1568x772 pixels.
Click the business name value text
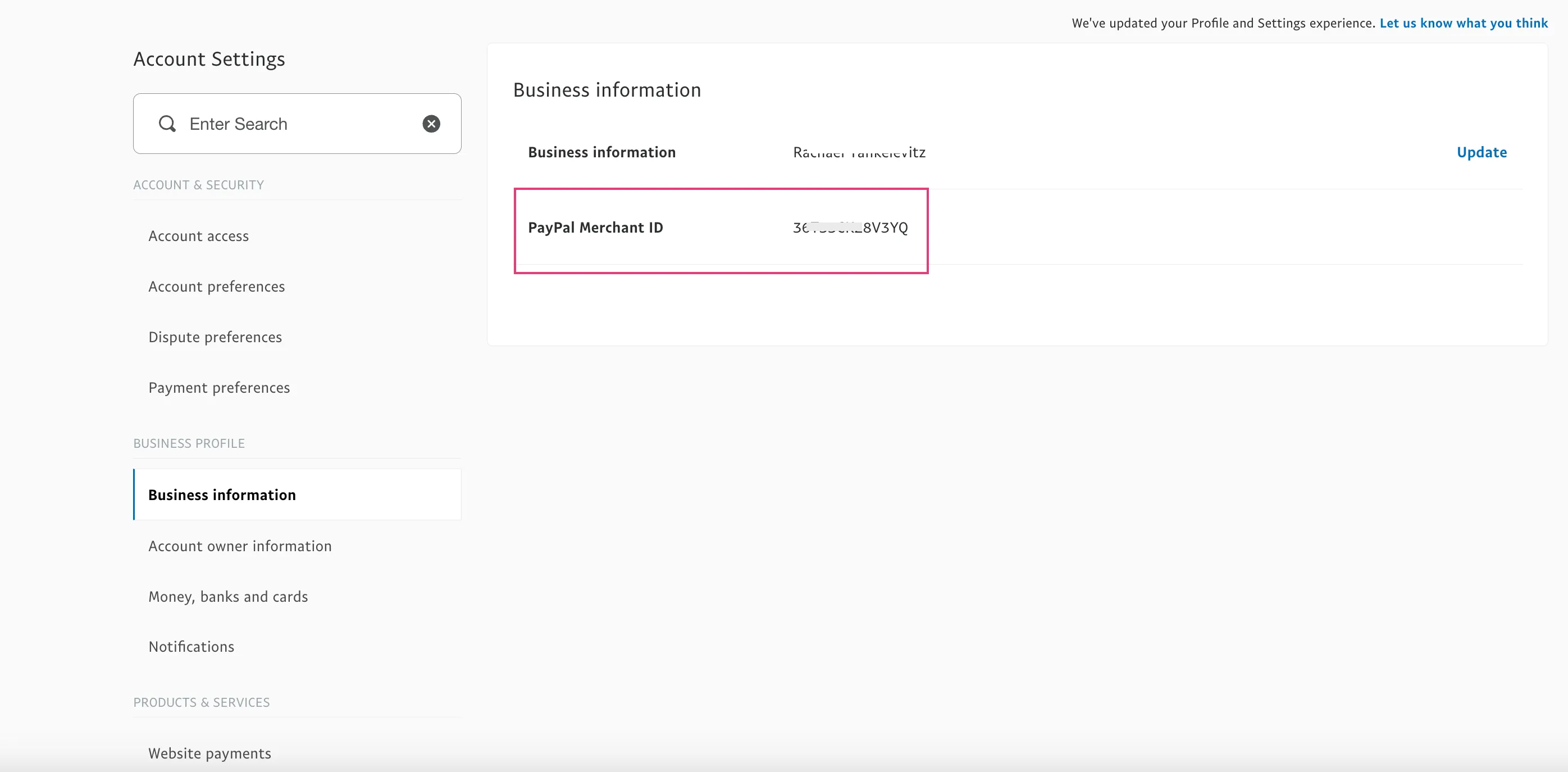[x=859, y=152]
